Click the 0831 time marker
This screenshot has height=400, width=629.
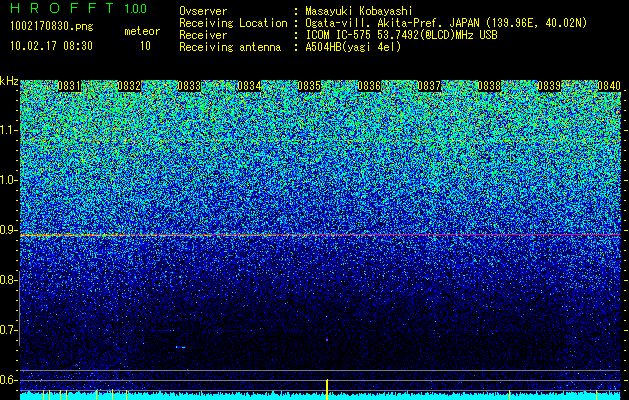69,86
